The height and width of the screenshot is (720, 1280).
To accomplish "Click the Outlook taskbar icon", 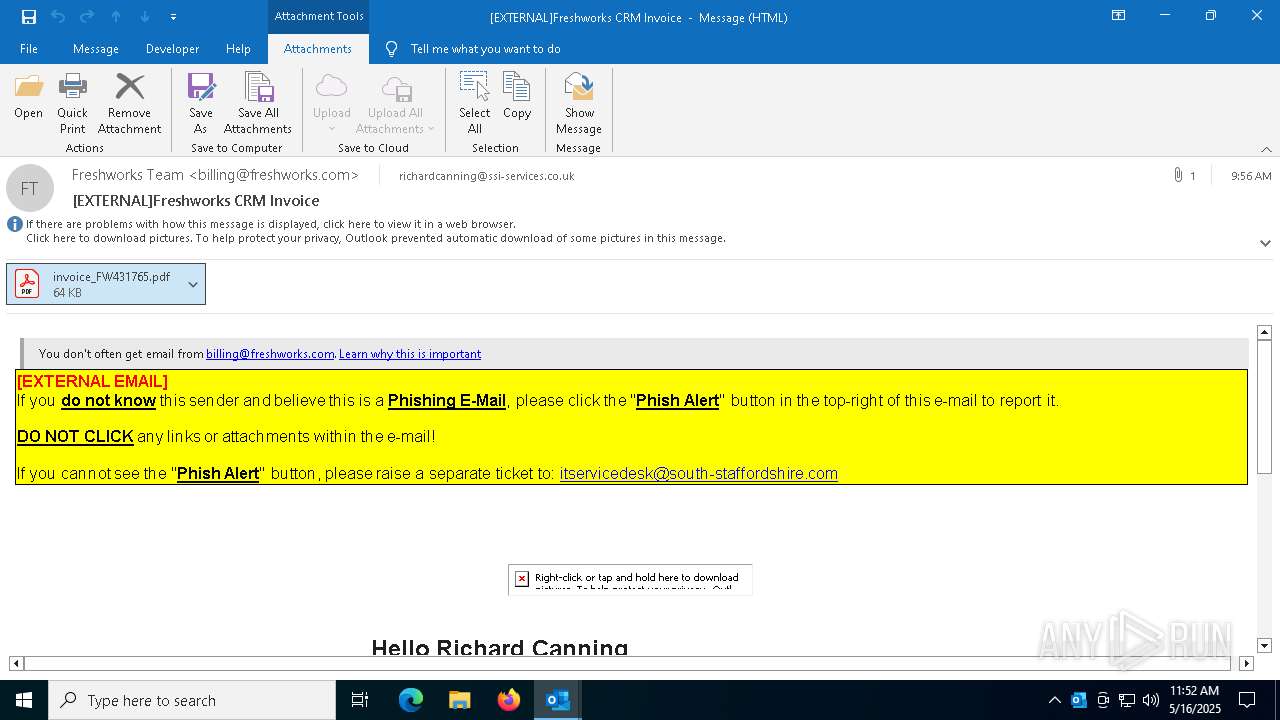I will (x=558, y=700).
